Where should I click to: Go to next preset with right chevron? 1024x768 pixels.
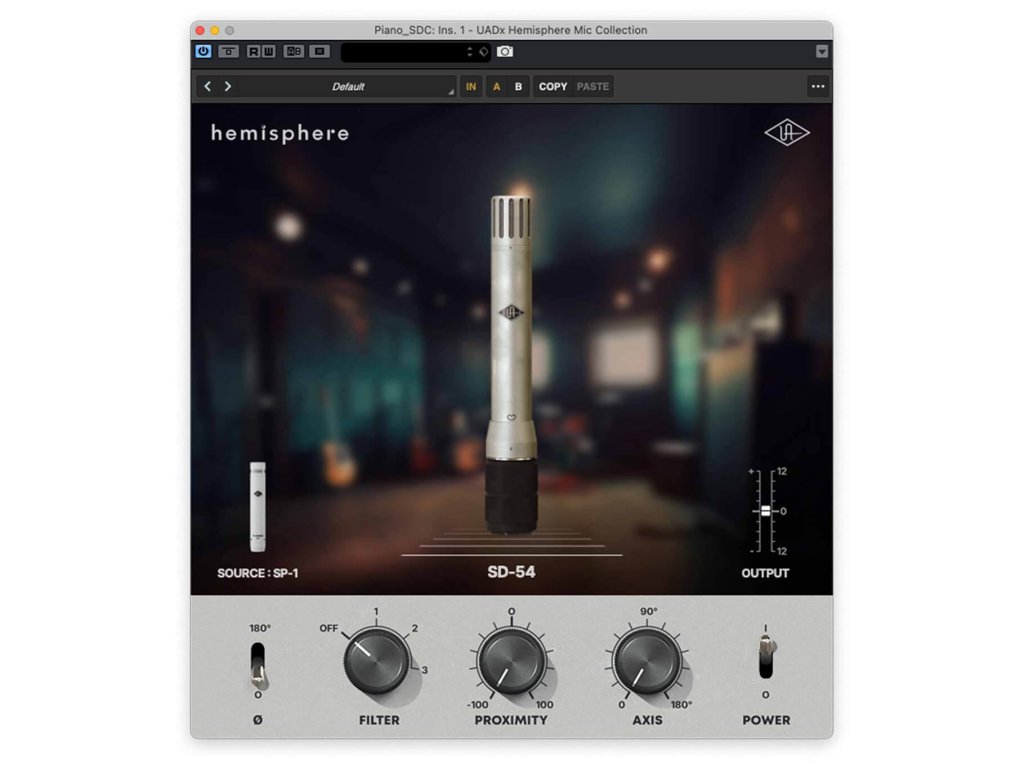coord(227,86)
